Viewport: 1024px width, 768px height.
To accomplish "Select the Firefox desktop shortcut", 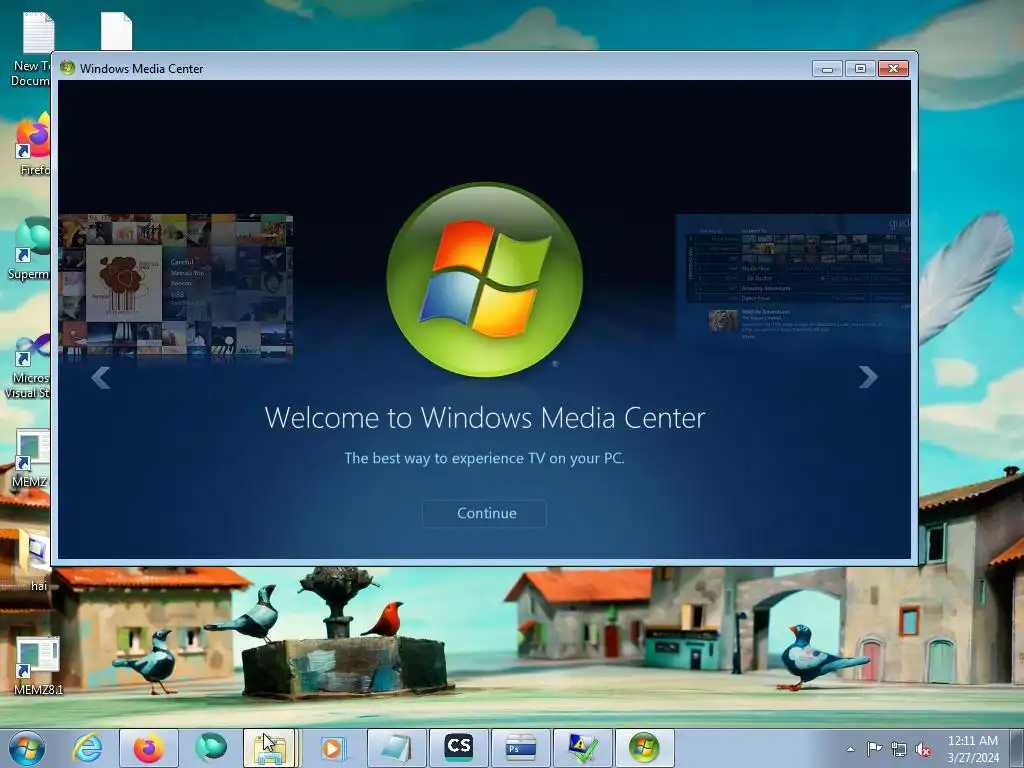I will [34, 144].
